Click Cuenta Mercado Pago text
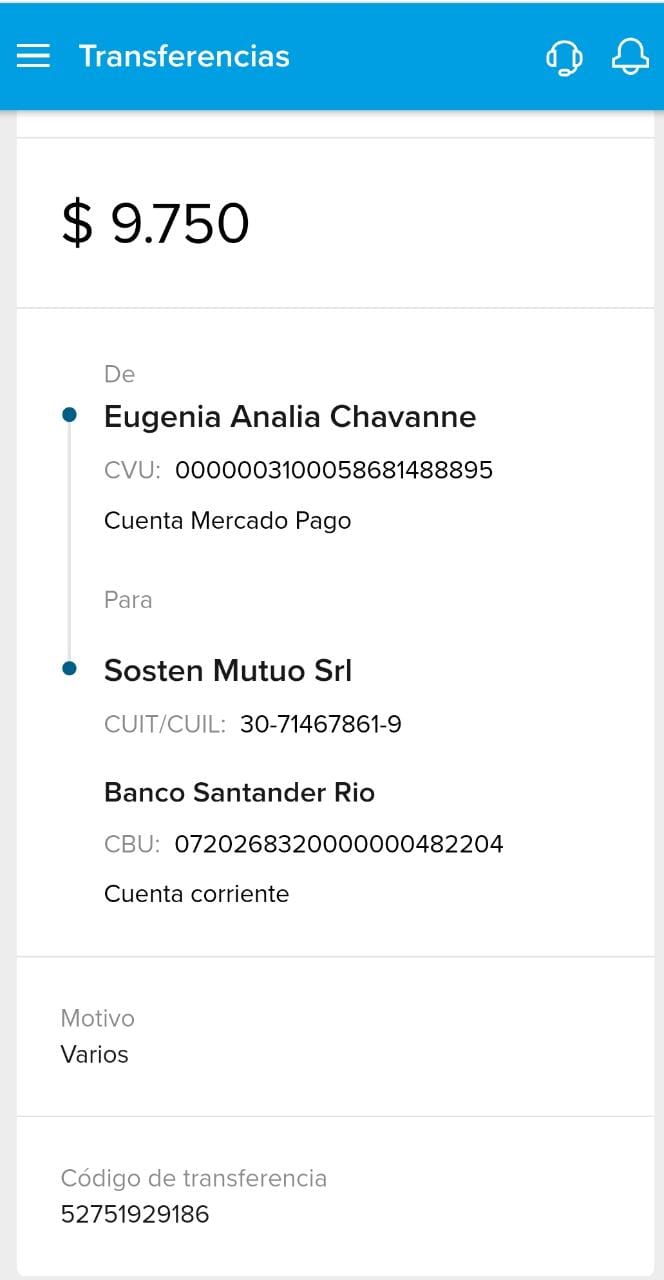Screen dimensions: 664x1280 click(x=227, y=520)
